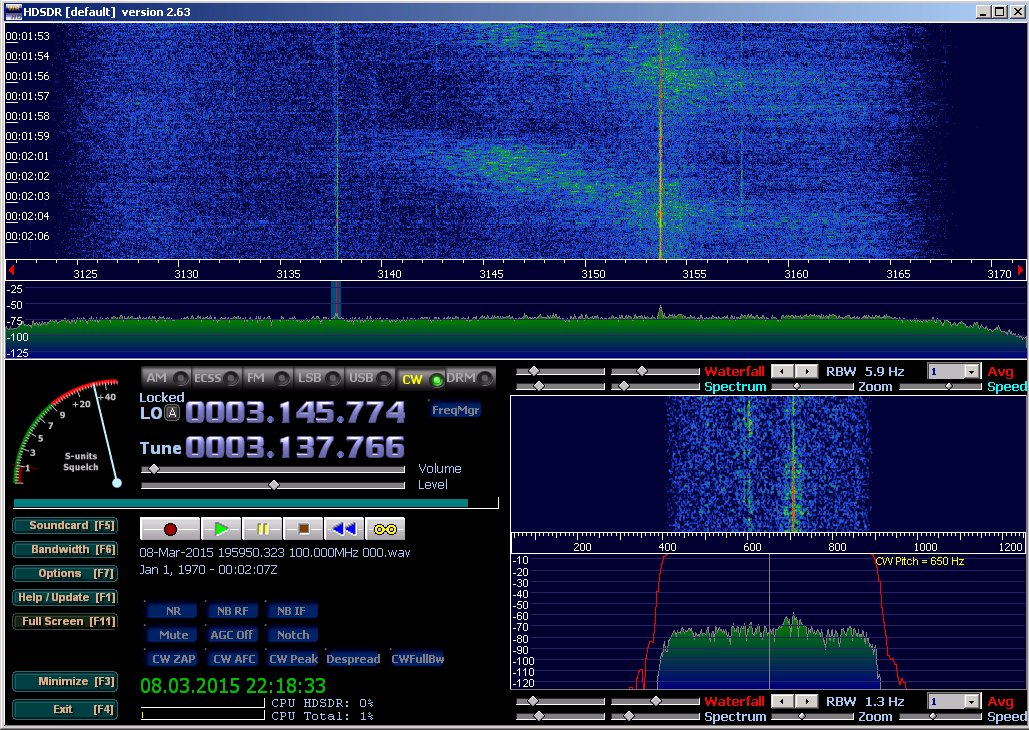Click red left arrow on frequency scale
Viewport: 1029px width, 730px height.
[x=11, y=270]
